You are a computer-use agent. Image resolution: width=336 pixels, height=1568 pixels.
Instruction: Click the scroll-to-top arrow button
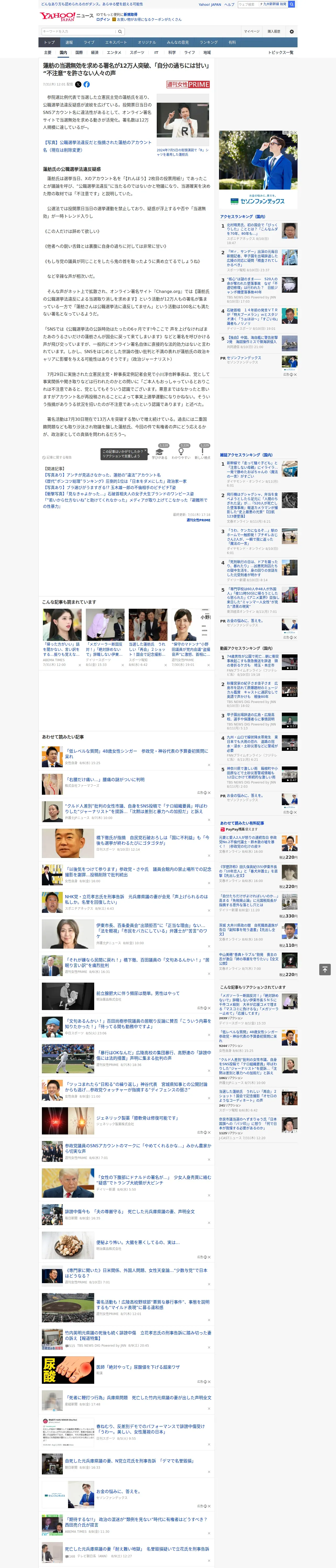click(324, 969)
